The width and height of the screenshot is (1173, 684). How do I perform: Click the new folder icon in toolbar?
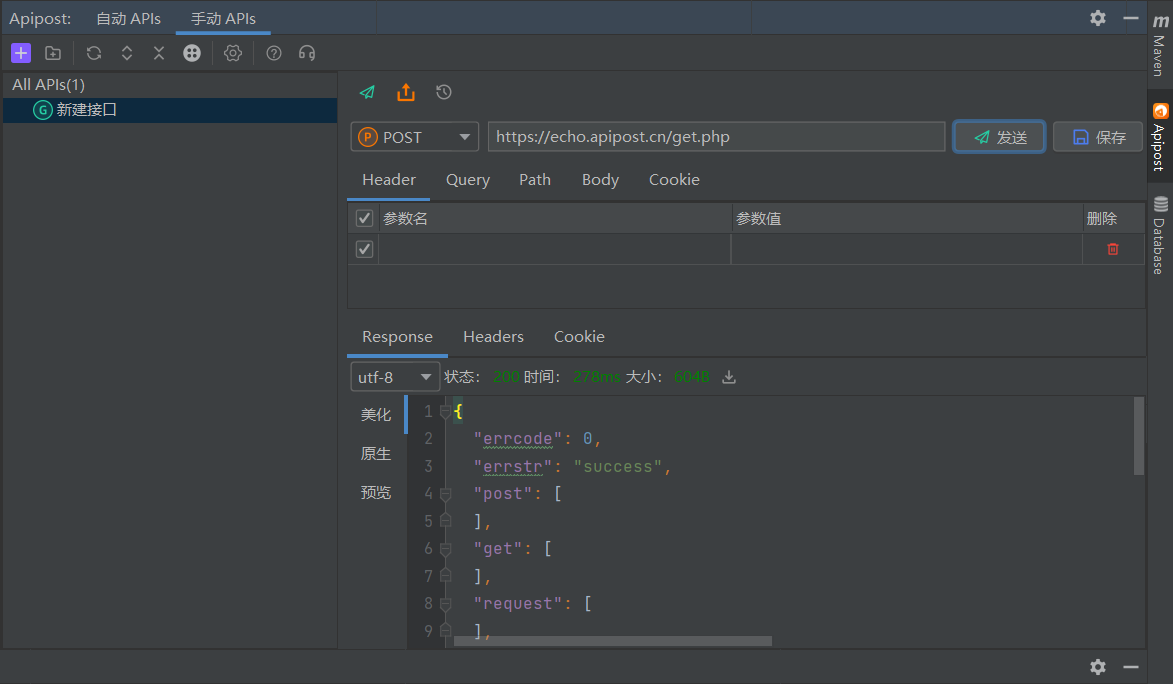pos(53,53)
